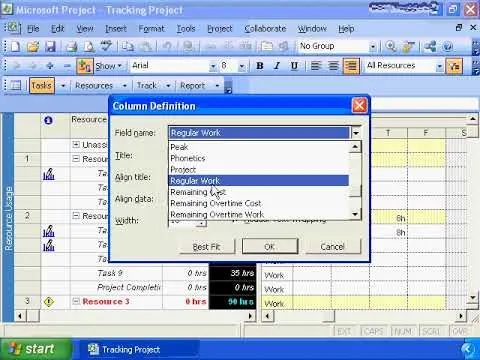Screen dimensions: 480x360
Task: Open the Show outline dropdown
Action: (108, 66)
